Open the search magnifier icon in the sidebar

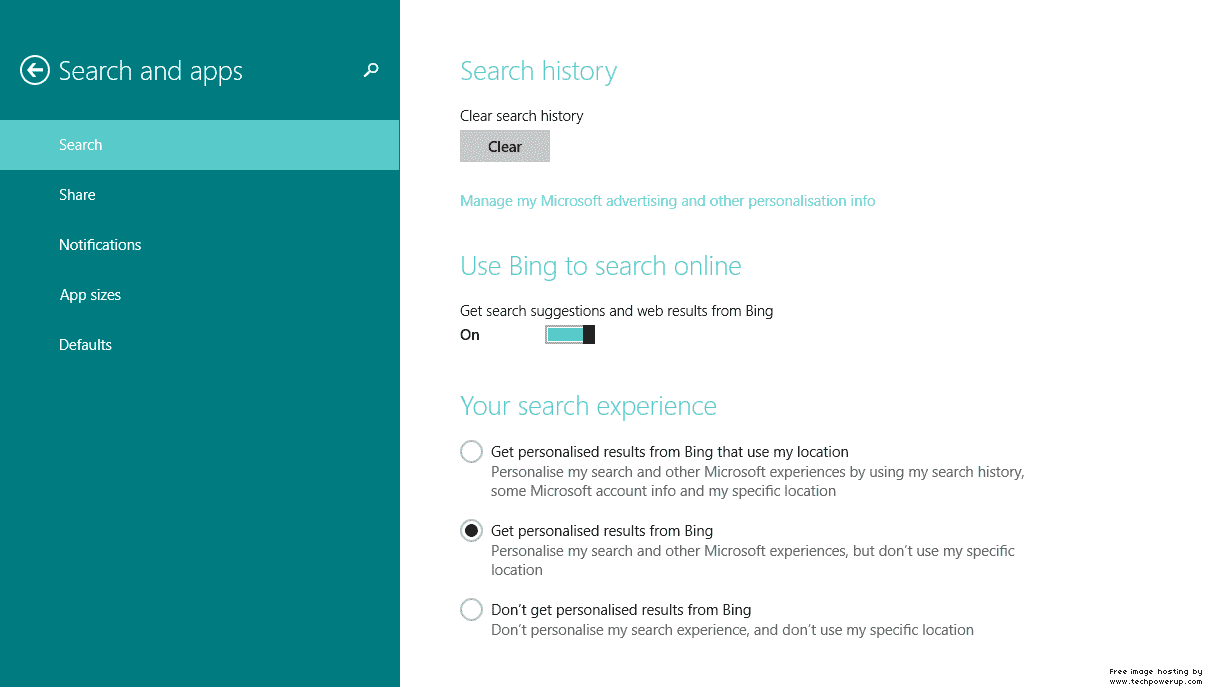click(371, 70)
